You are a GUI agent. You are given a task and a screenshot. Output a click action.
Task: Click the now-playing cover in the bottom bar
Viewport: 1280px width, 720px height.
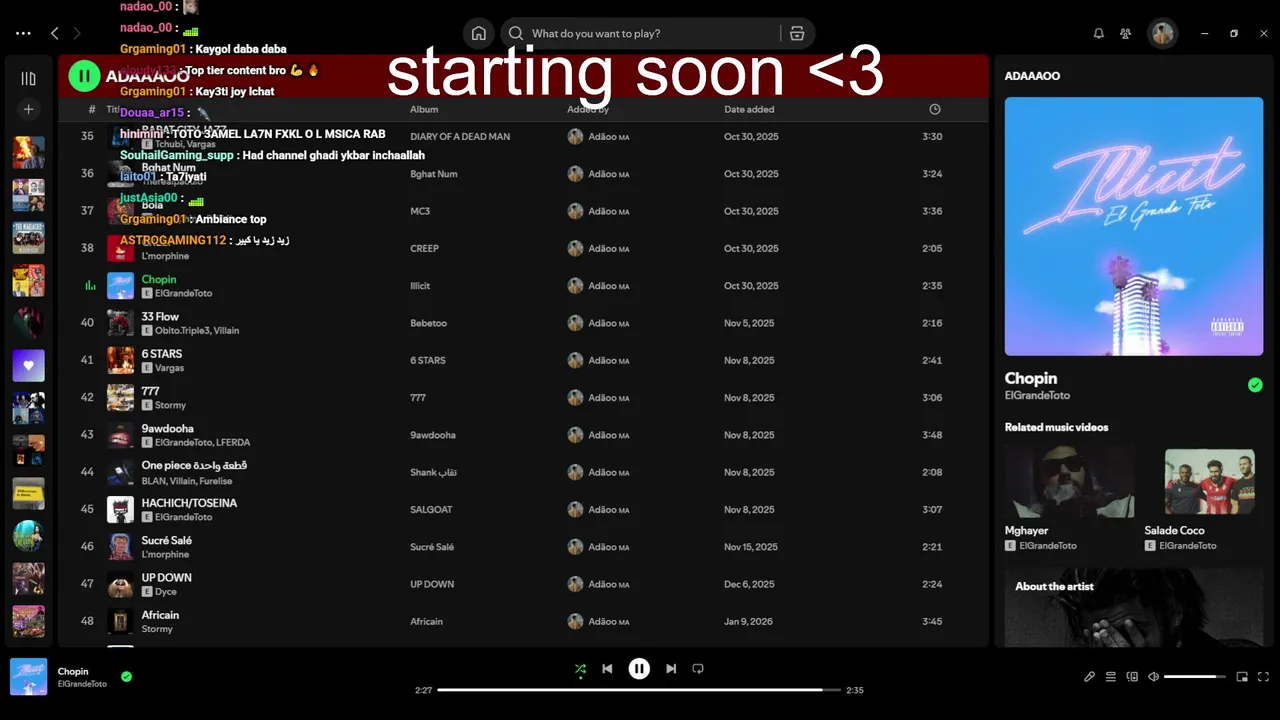pyautogui.click(x=28, y=677)
